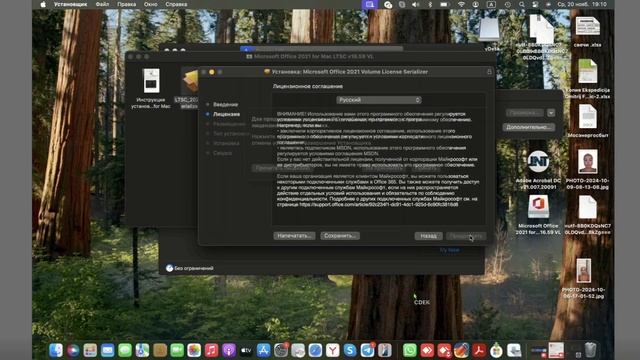Click the volume icon in menu bar
Viewport: 640px width, 360px height.
416,4
